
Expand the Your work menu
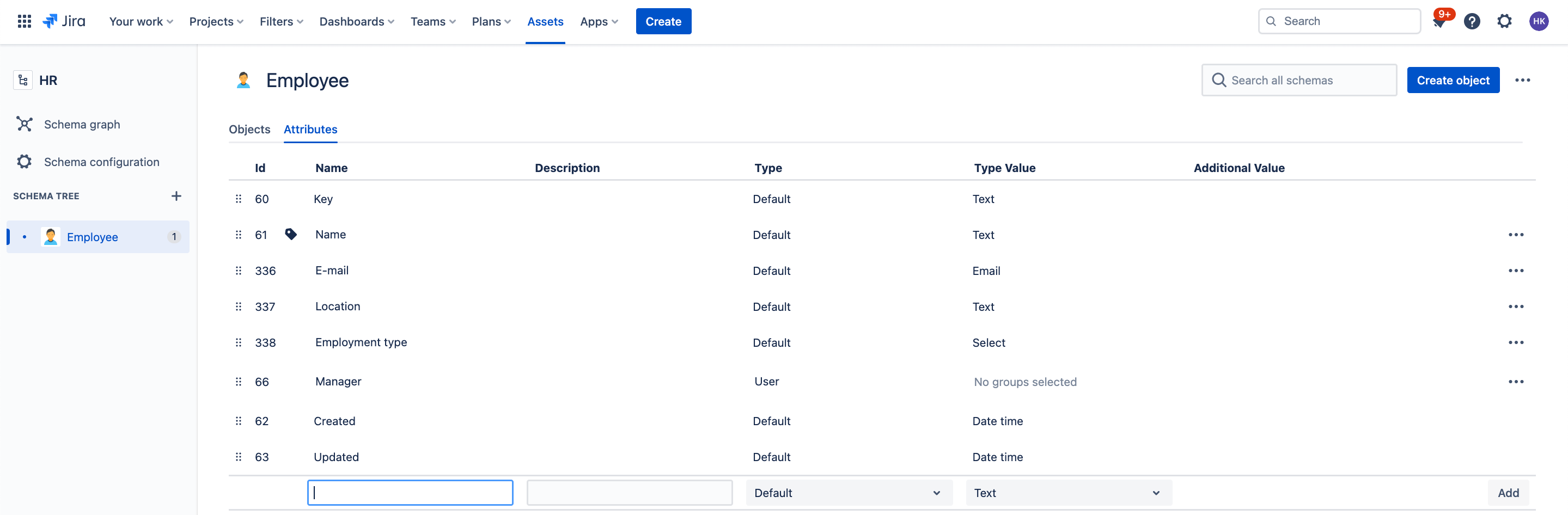tap(141, 21)
